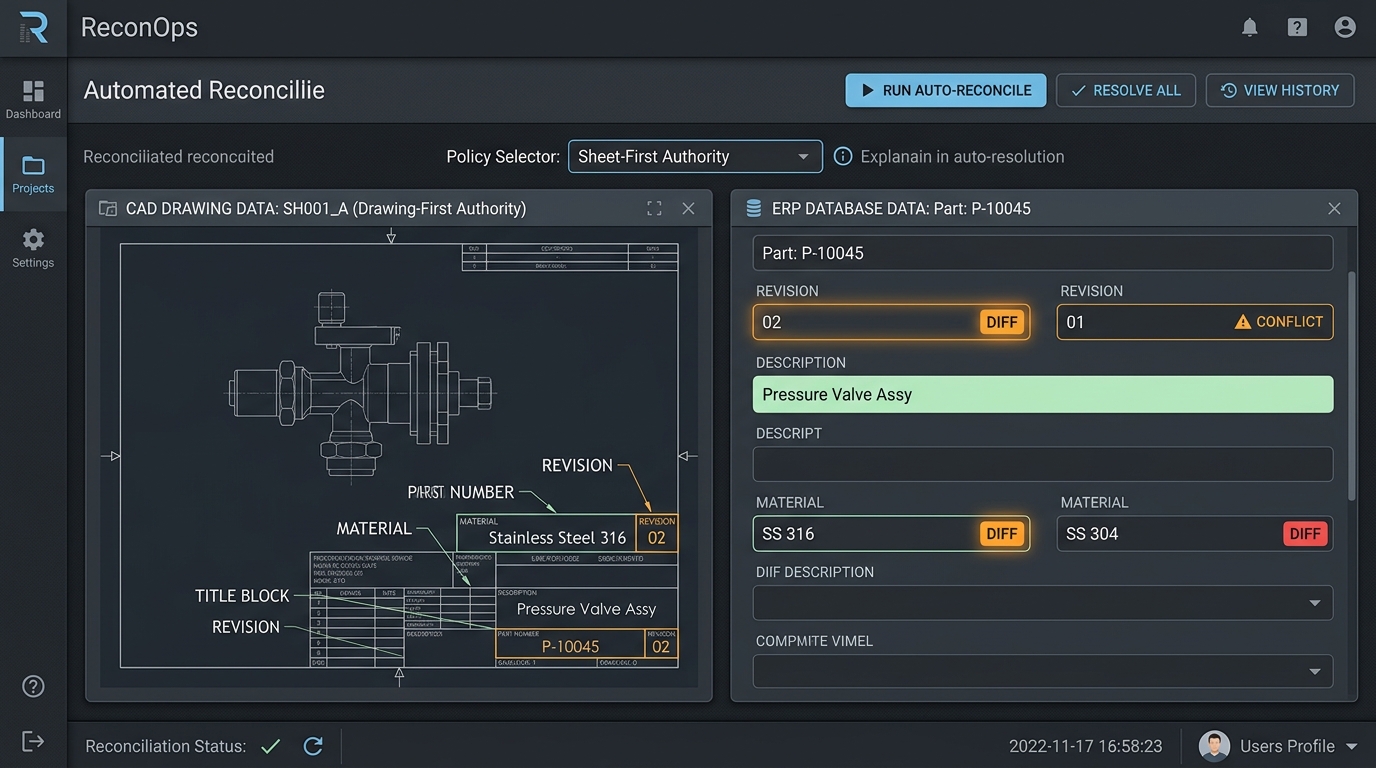The width and height of the screenshot is (1376, 768).
Task: Click the DIFF badge on revision 02
Action: pyautogui.click(x=1001, y=322)
